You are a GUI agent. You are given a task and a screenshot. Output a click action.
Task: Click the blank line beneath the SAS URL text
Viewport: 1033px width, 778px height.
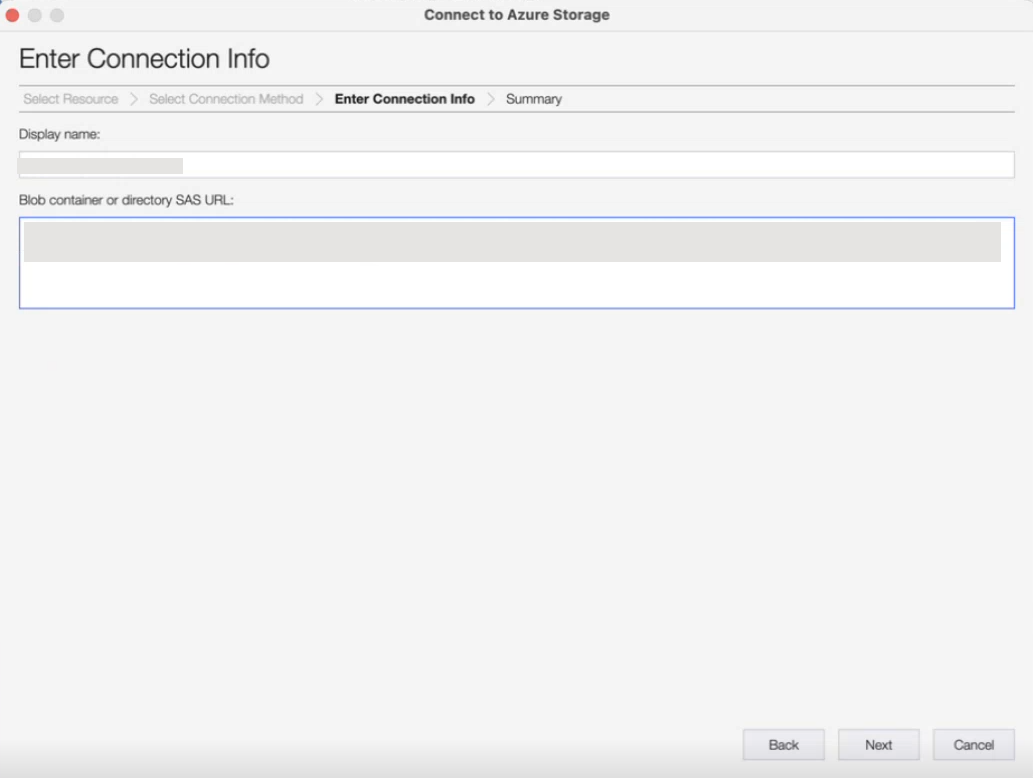coord(516,285)
